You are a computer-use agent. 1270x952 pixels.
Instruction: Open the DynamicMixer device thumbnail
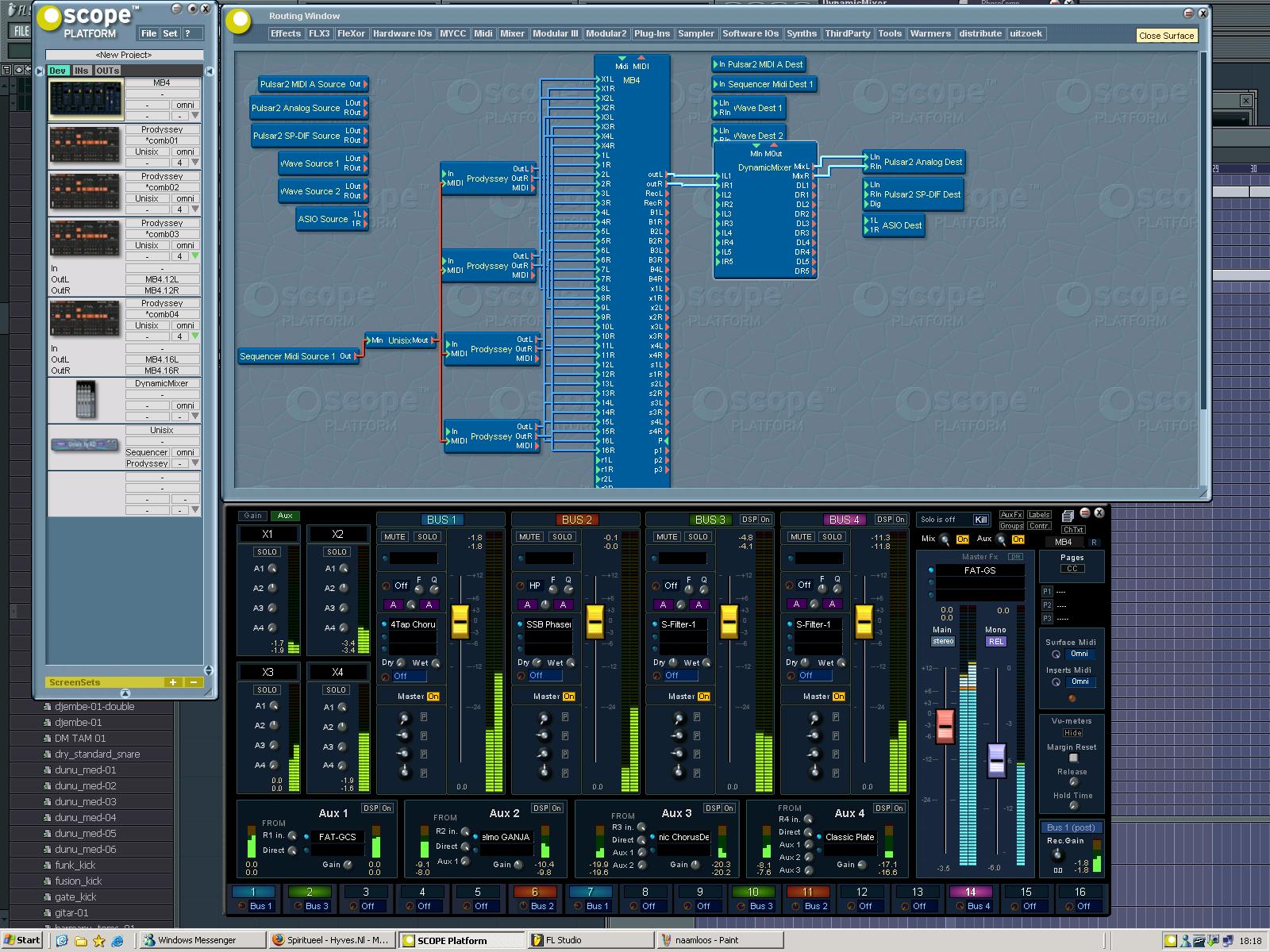85,399
